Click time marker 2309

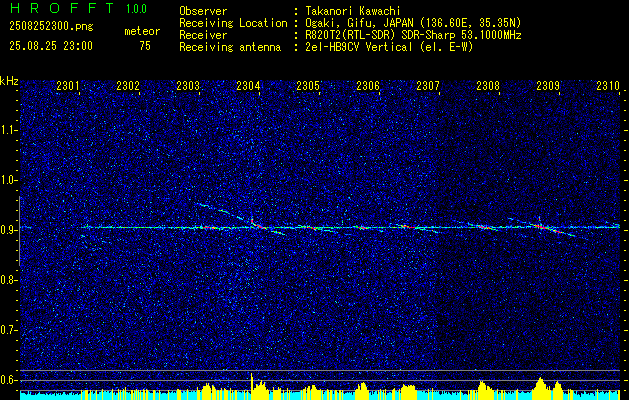548,85
